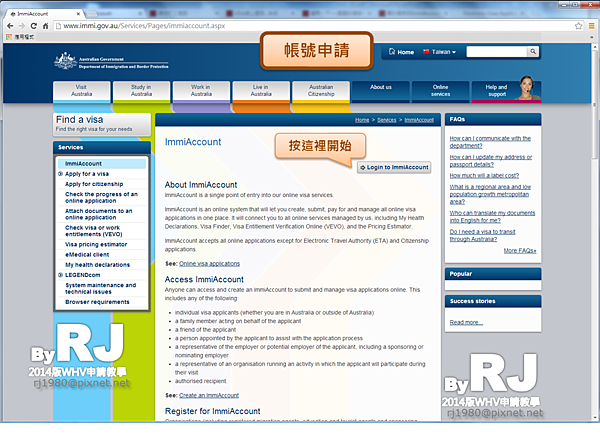Click the page vertical scrollbar thumb
The width and height of the screenshot is (600, 437).
point(594,103)
